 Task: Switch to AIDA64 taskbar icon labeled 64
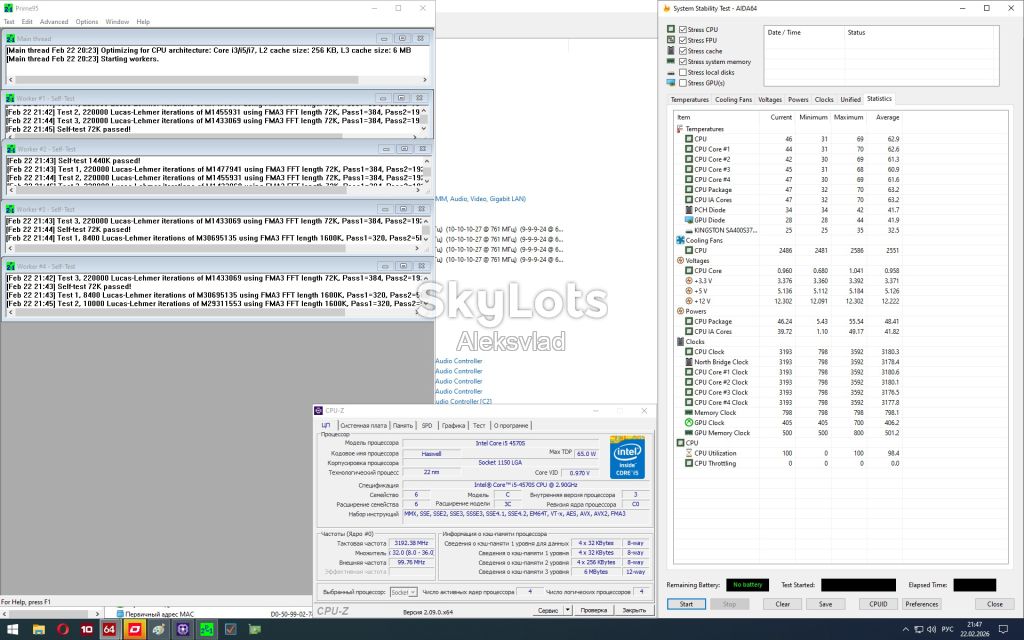point(109,630)
